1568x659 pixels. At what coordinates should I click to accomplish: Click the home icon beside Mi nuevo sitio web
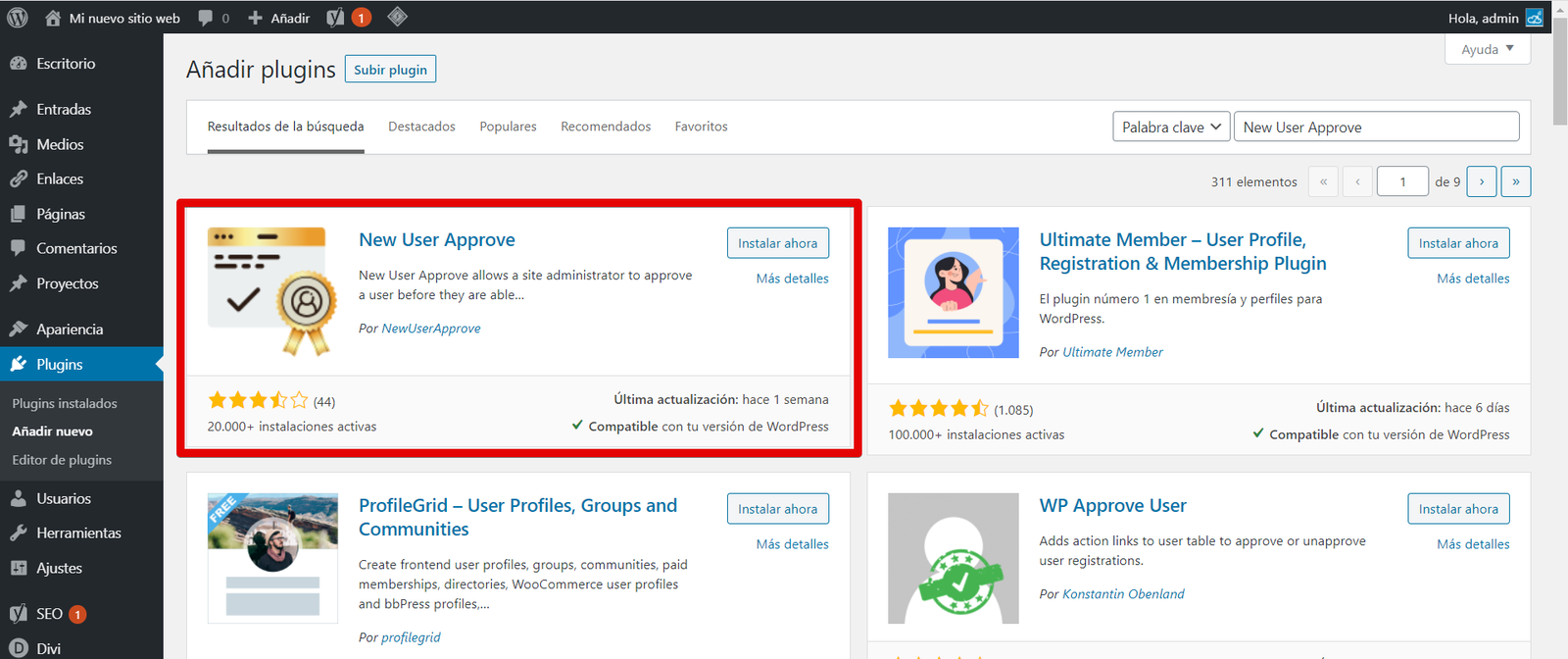coord(53,18)
